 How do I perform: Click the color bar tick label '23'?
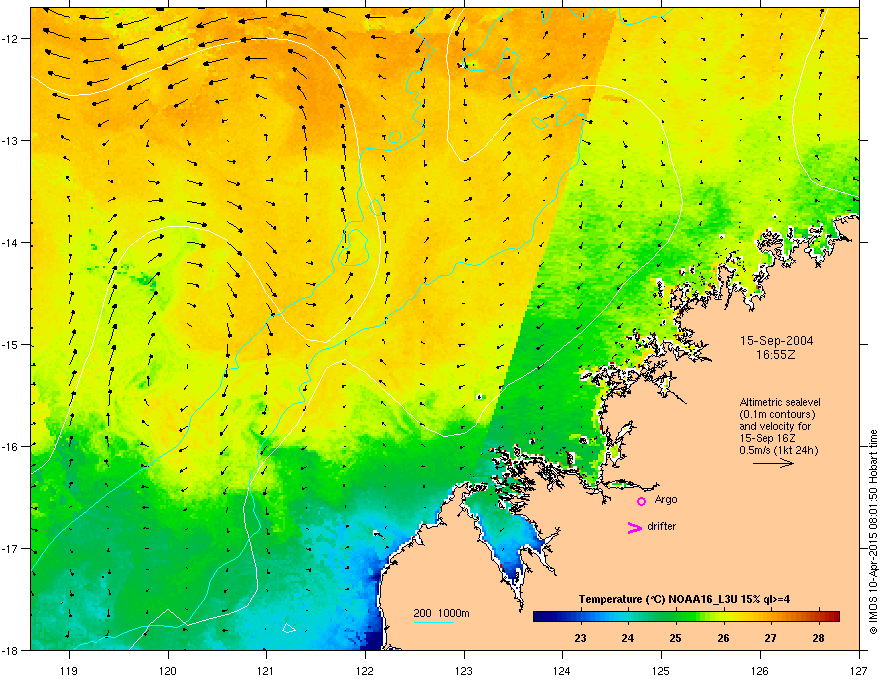pyautogui.click(x=580, y=638)
